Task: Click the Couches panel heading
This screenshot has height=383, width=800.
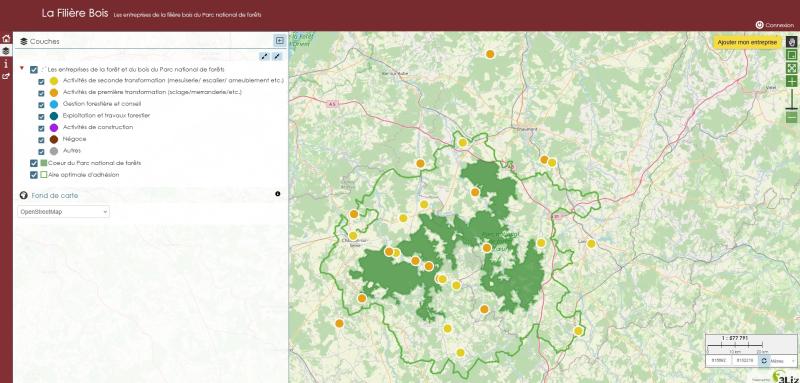Action: click(44, 41)
